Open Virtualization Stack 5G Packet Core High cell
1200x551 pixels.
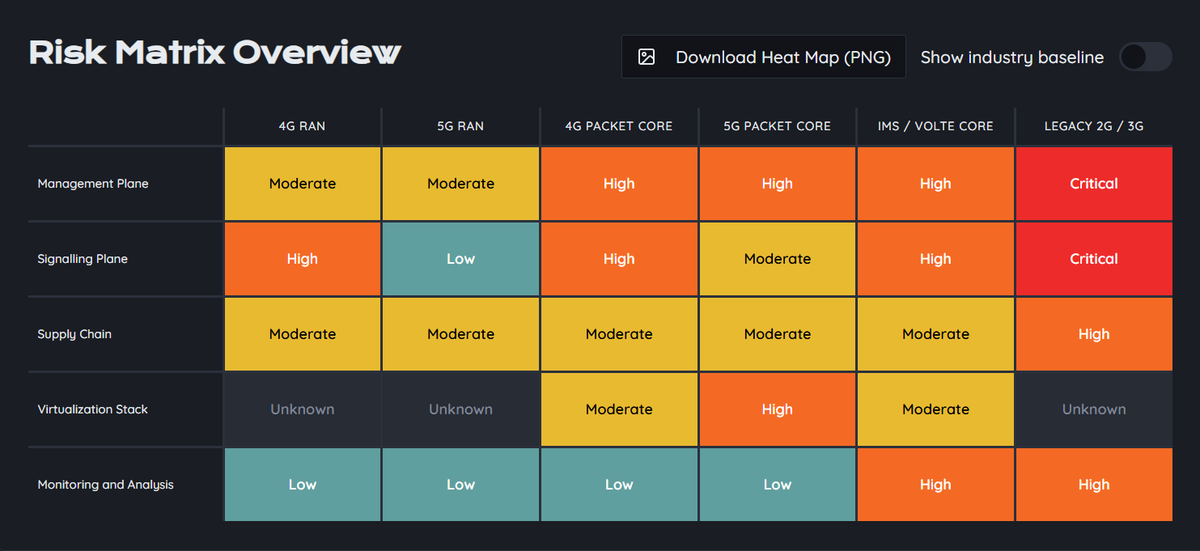[x=777, y=409]
